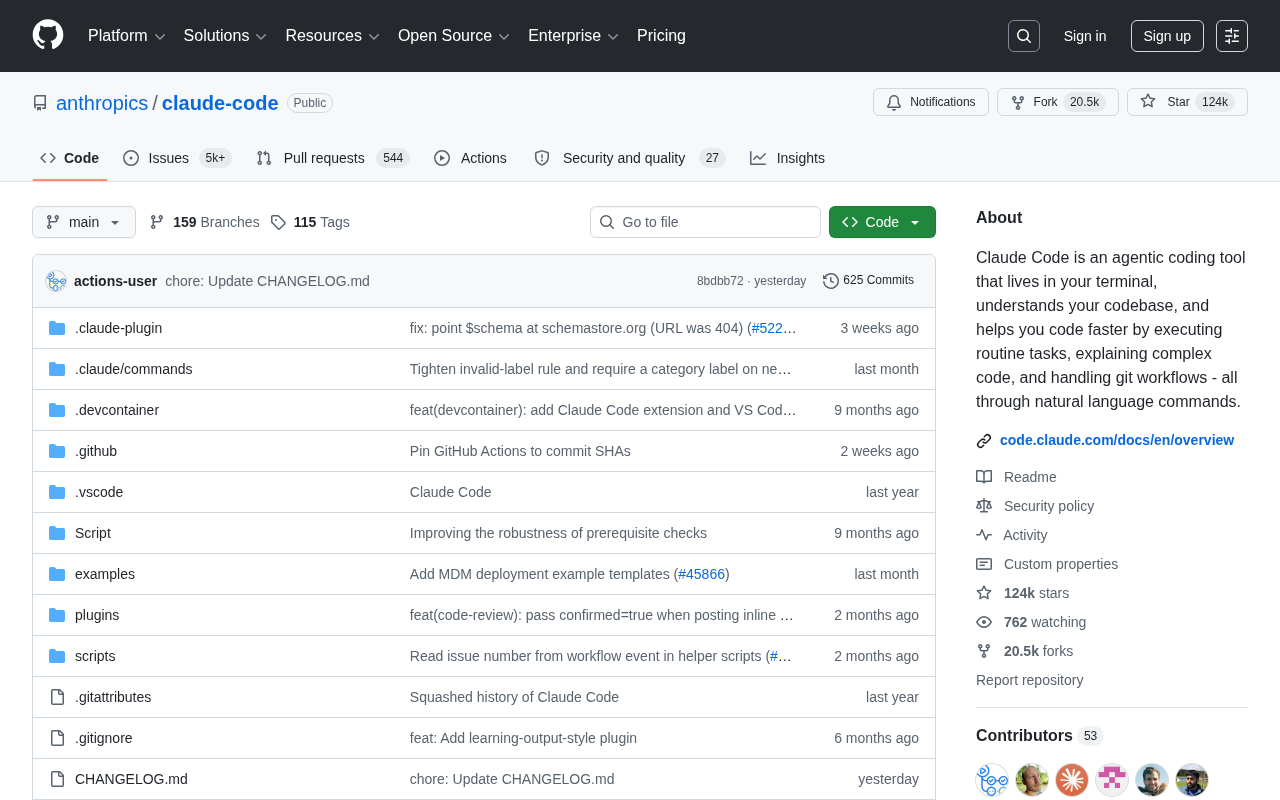
Task: Click the pink pixel-pattern contributor avatar
Action: (1112, 780)
